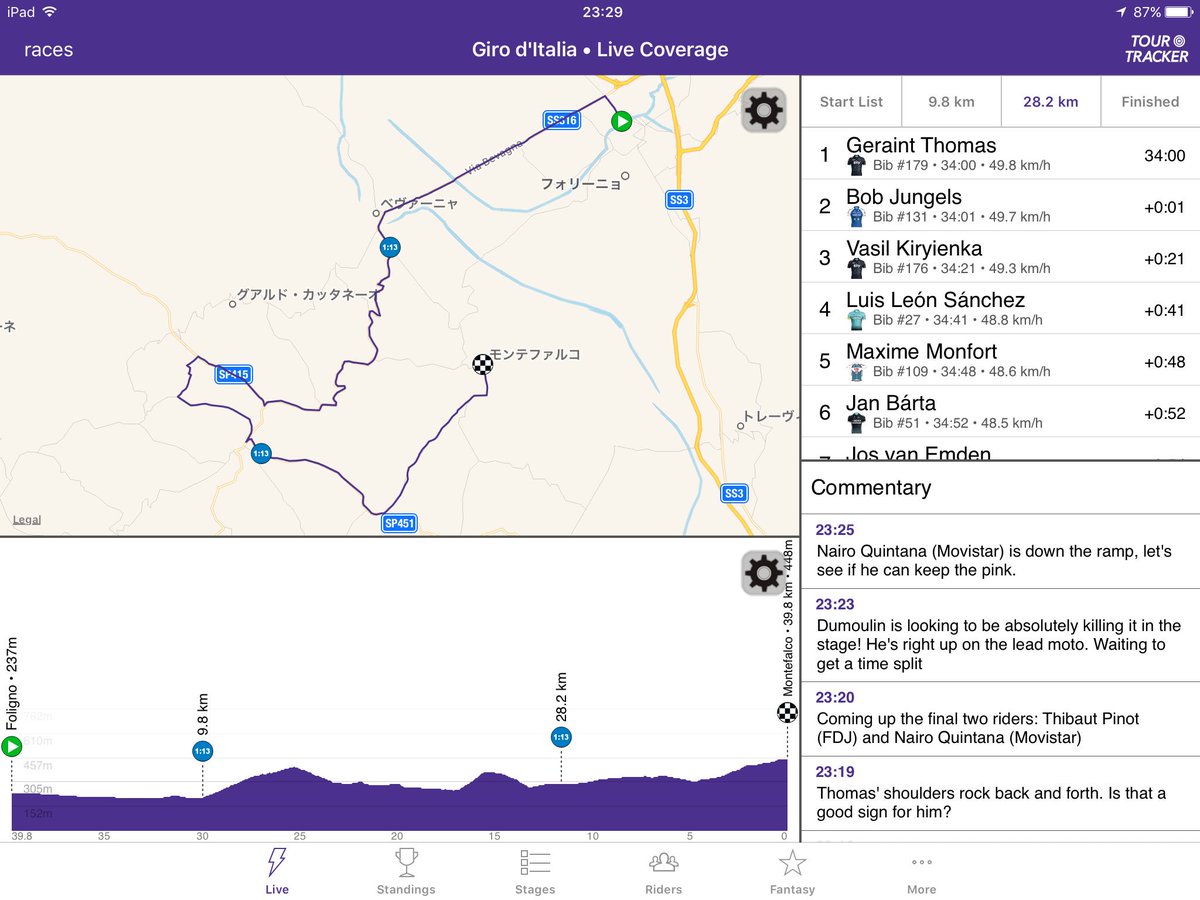Tap Geraint Thomas team jersey icon
This screenshot has height=900, width=1200.
(856, 165)
